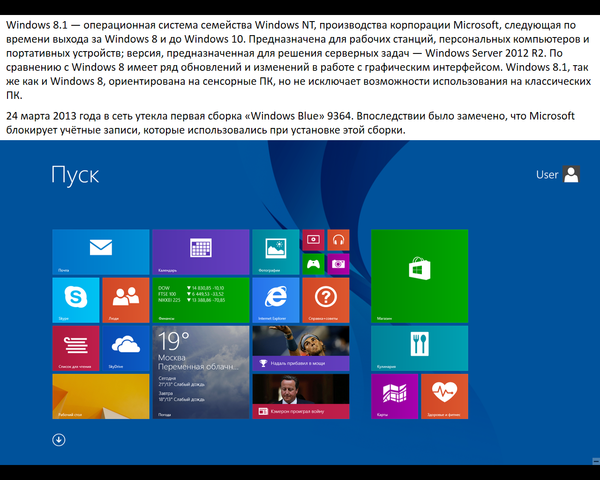This screenshot has width=600, height=480.
Task: Open the Xbox Games controller tile
Action: coord(314,264)
